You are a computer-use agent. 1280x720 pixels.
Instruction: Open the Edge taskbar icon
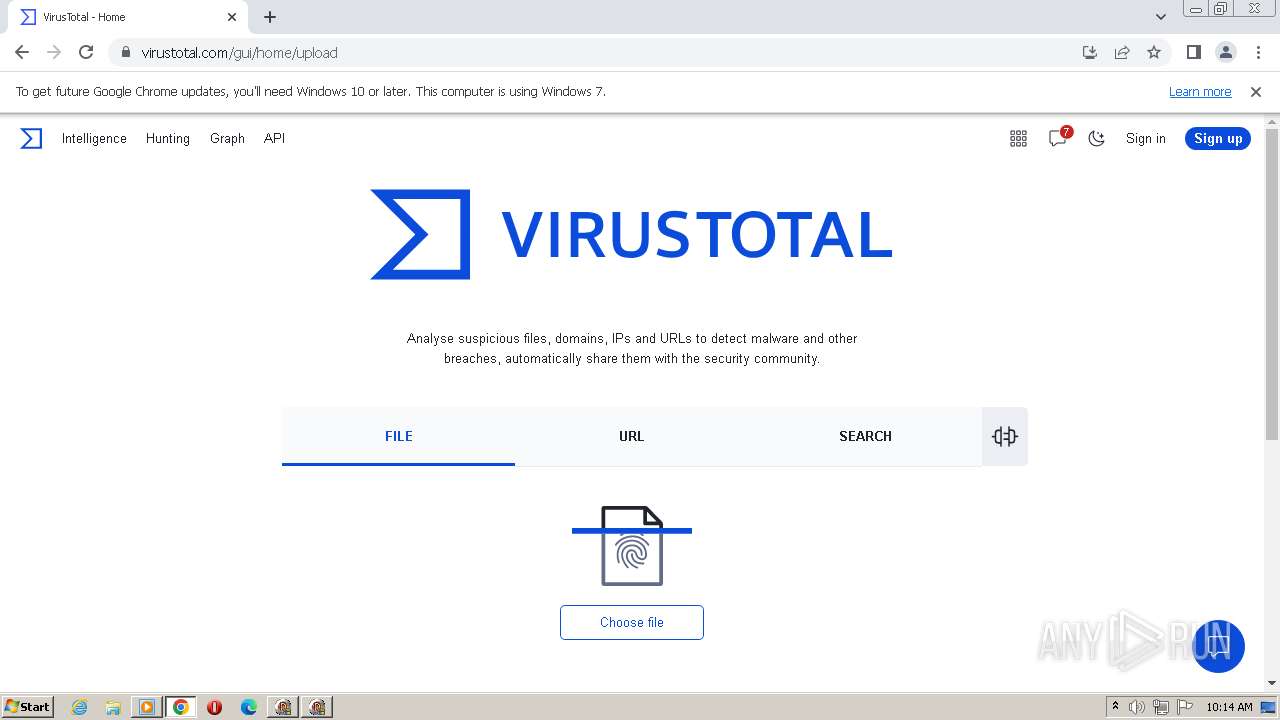[x=249, y=707]
